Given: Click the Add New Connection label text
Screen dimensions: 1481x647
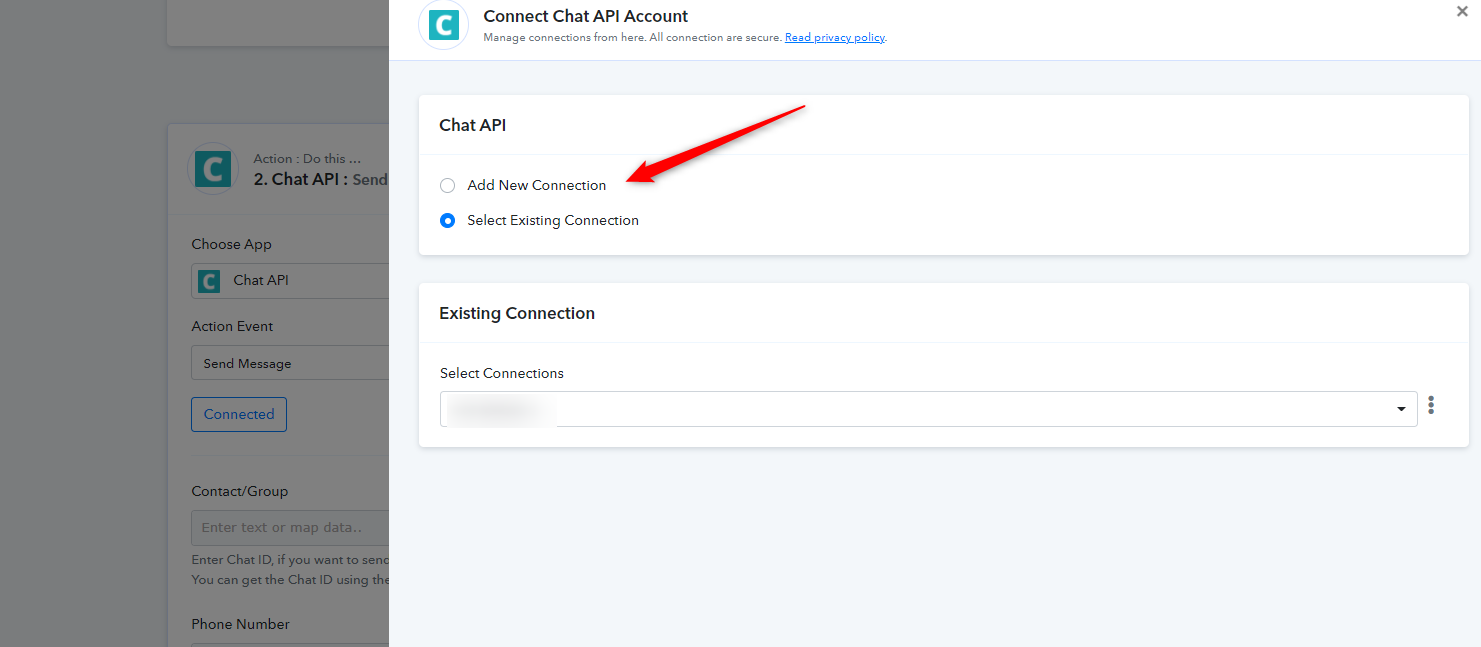Looking at the screenshot, I should tap(536, 185).
